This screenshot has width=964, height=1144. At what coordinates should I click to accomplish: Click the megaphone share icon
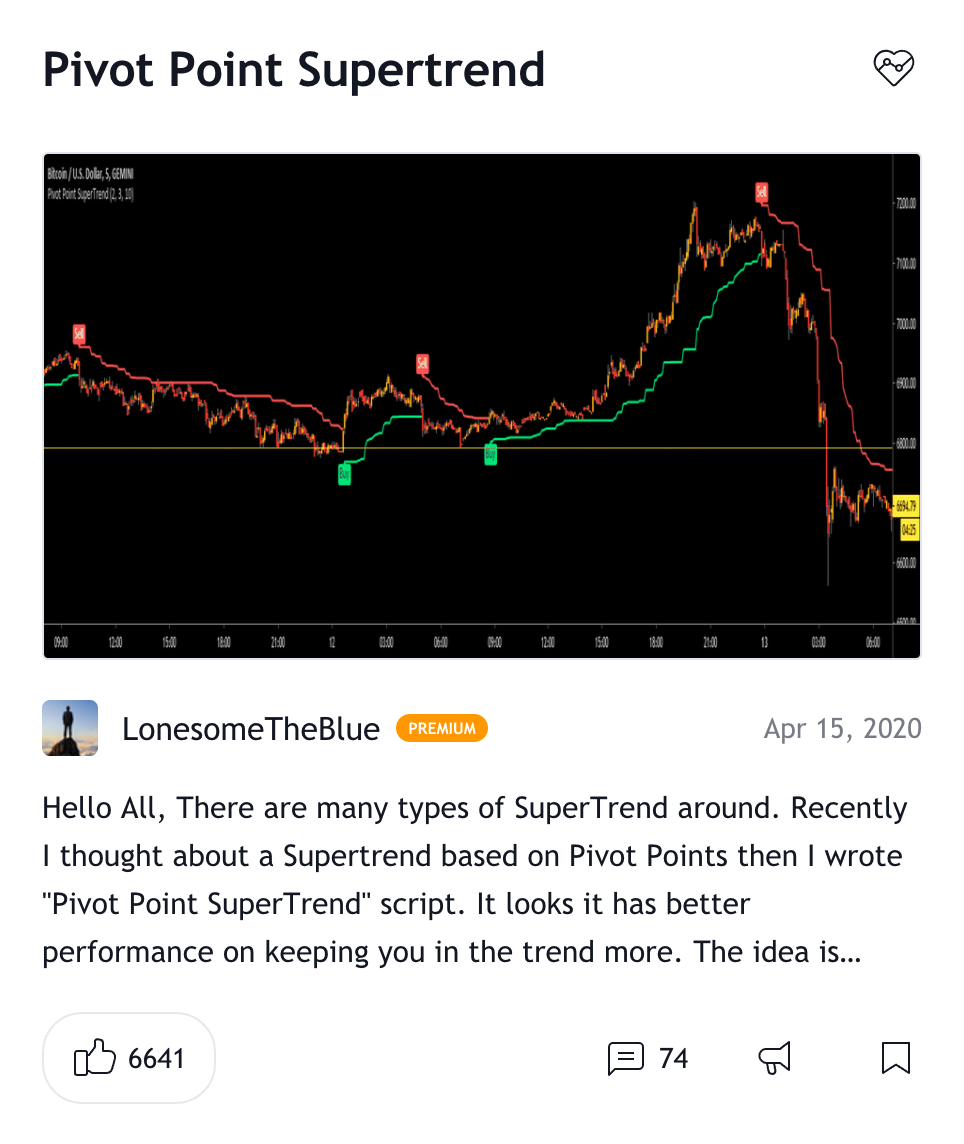pyautogui.click(x=775, y=1058)
